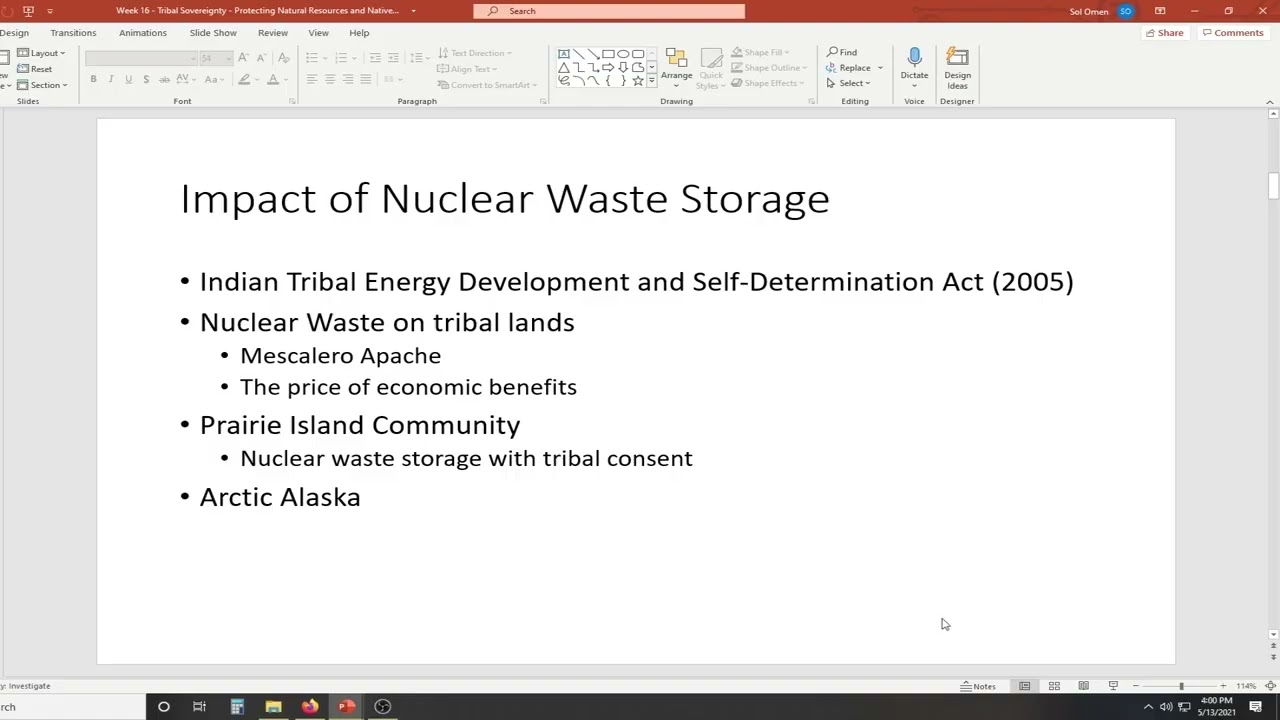The width and height of the screenshot is (1280, 720).
Task: Toggle the Notes pane button
Action: coord(978,686)
